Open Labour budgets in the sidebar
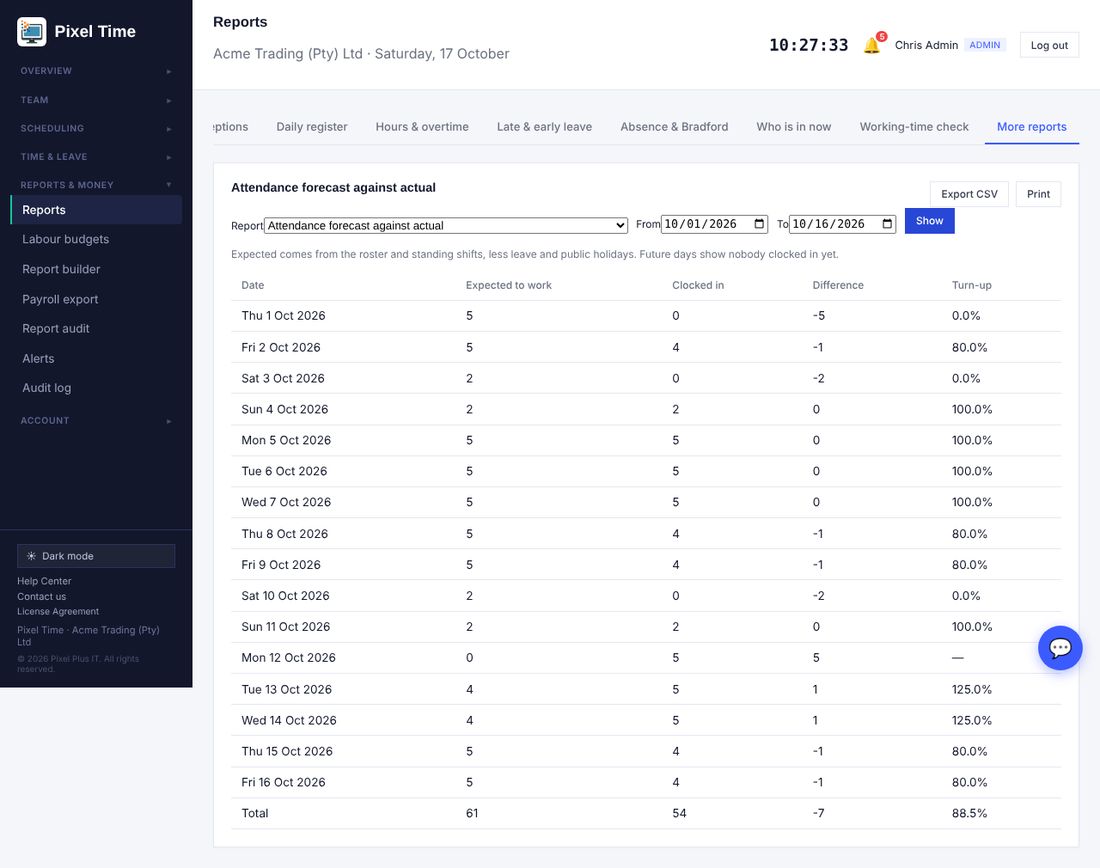This screenshot has height=868, width=1100. pyautogui.click(x=96, y=239)
